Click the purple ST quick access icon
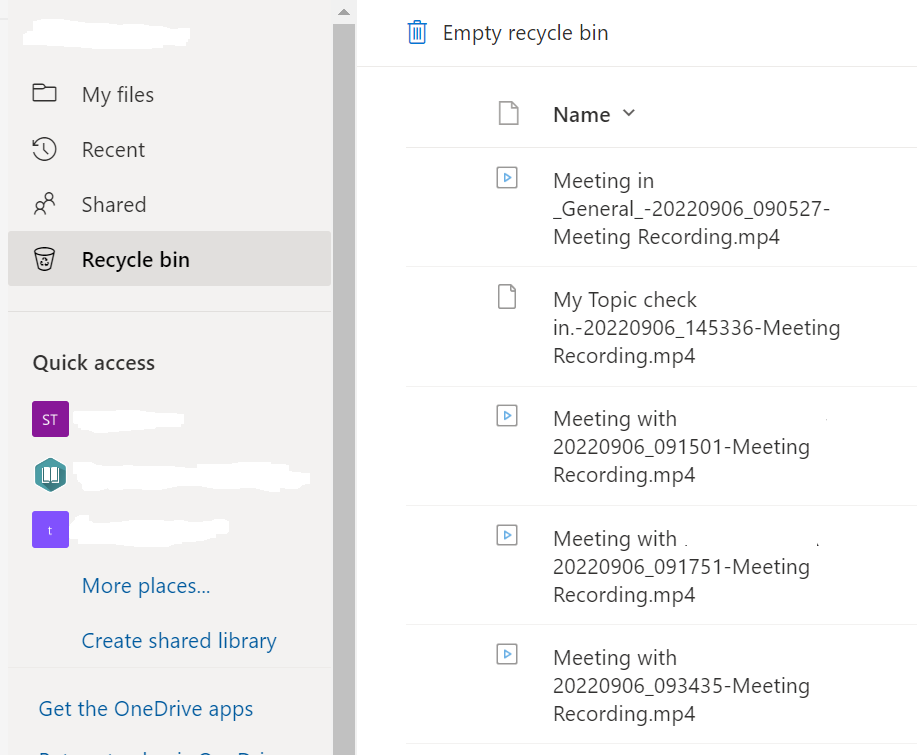917x755 pixels. coord(50,419)
